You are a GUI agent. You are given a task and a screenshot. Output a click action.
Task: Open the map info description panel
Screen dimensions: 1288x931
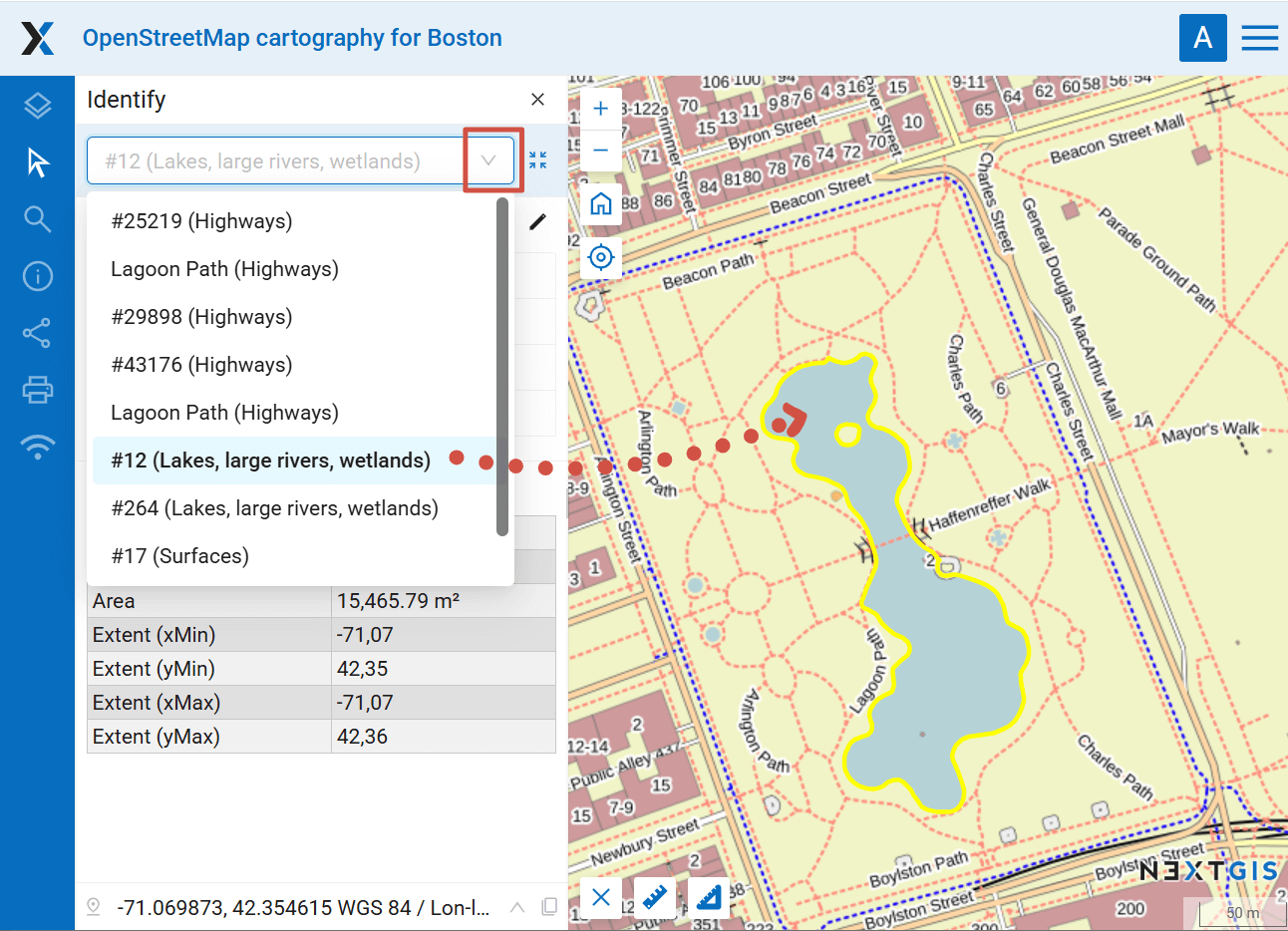[x=37, y=276]
